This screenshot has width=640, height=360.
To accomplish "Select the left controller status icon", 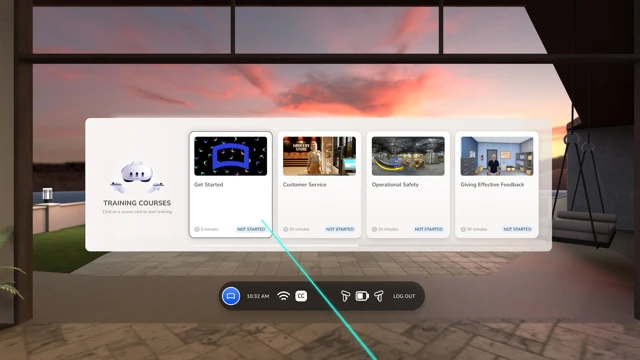I will [x=345, y=296].
